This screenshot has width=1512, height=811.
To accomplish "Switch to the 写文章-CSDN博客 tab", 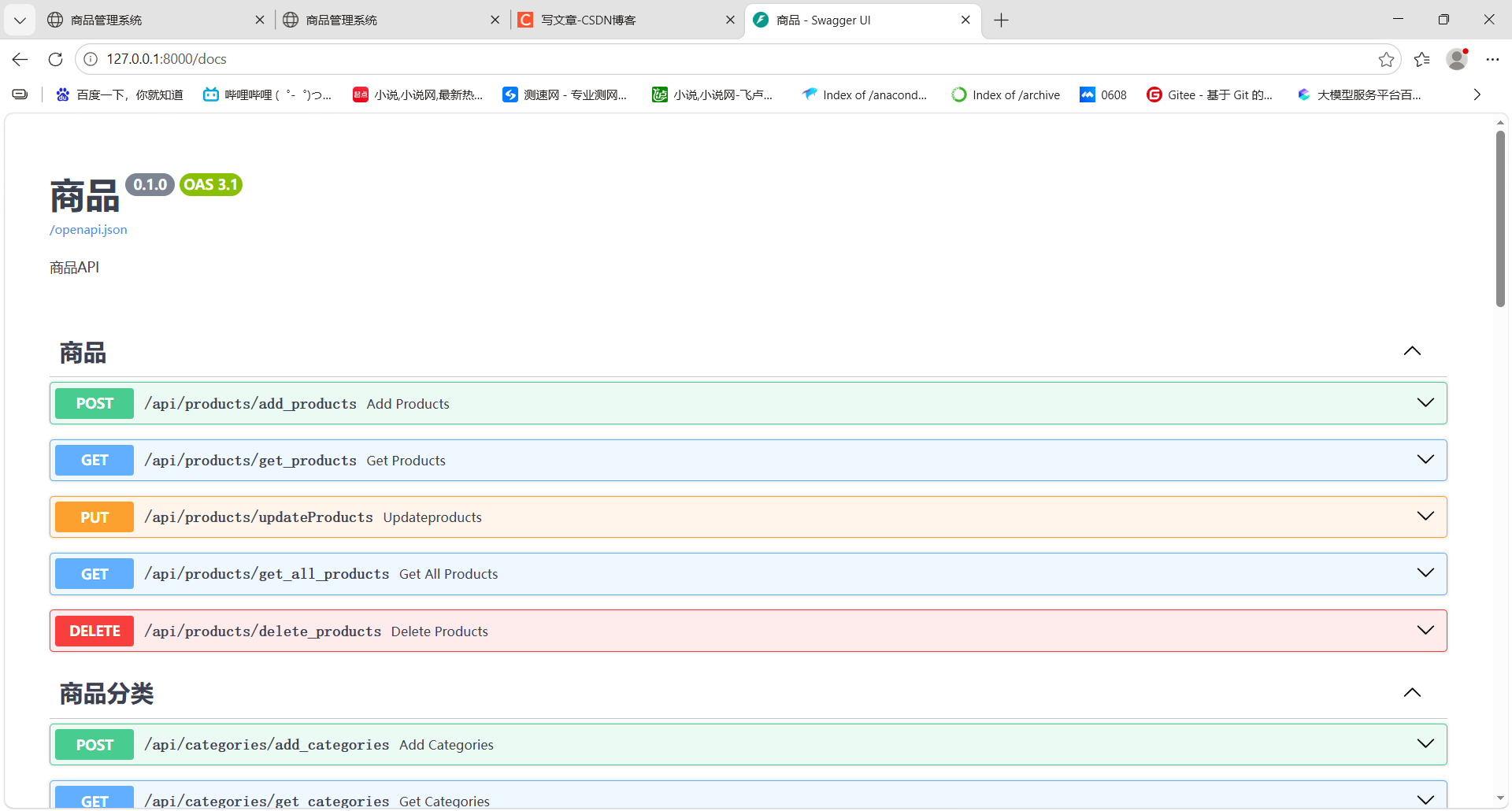I will coord(627,20).
